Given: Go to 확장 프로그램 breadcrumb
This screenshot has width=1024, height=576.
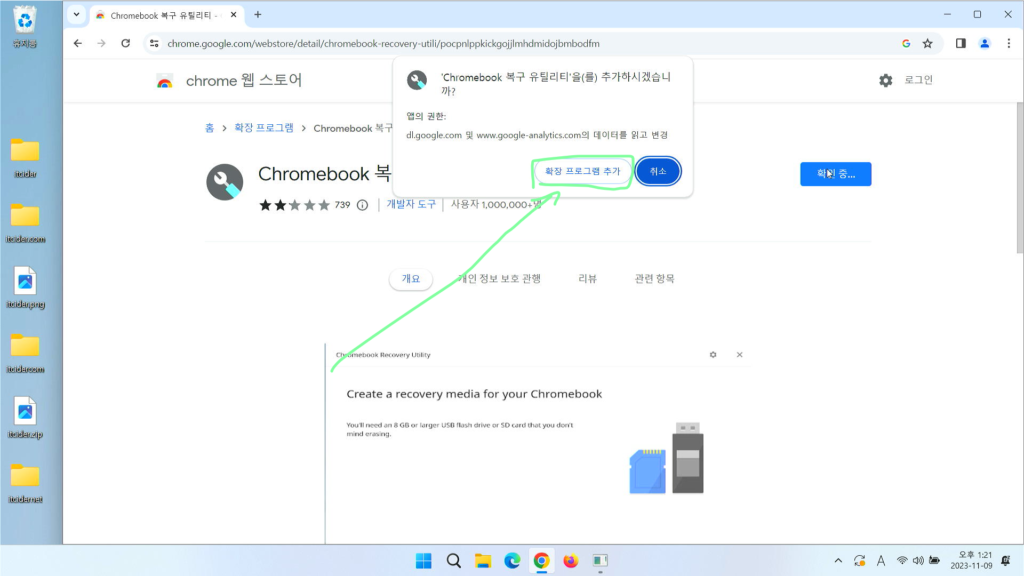Looking at the screenshot, I should pos(264,128).
